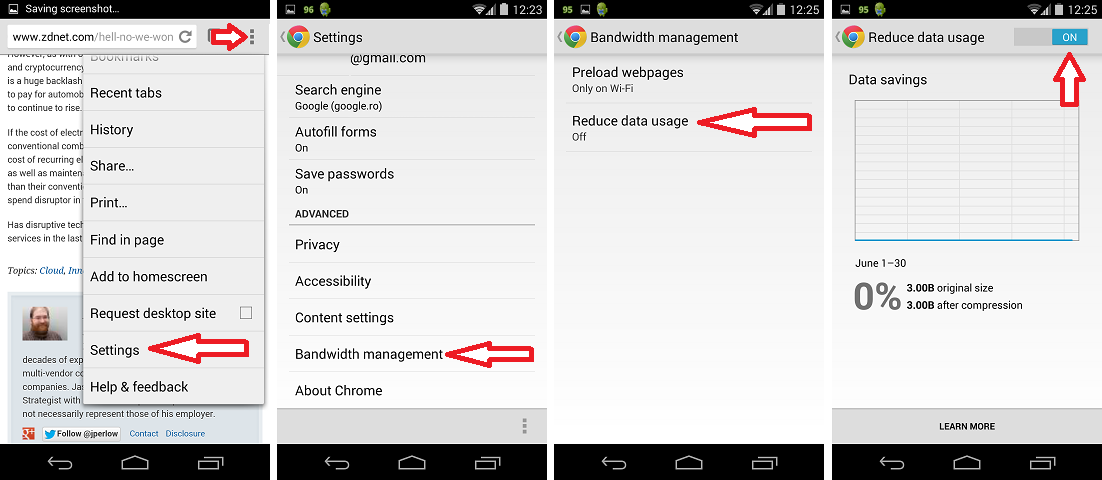
Task: Tap Chrome logo beside Bandwidth management title
Action: pos(576,37)
